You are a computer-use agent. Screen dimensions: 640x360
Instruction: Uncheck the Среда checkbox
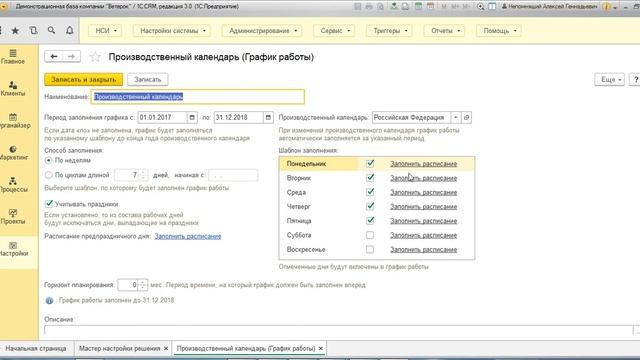point(370,192)
